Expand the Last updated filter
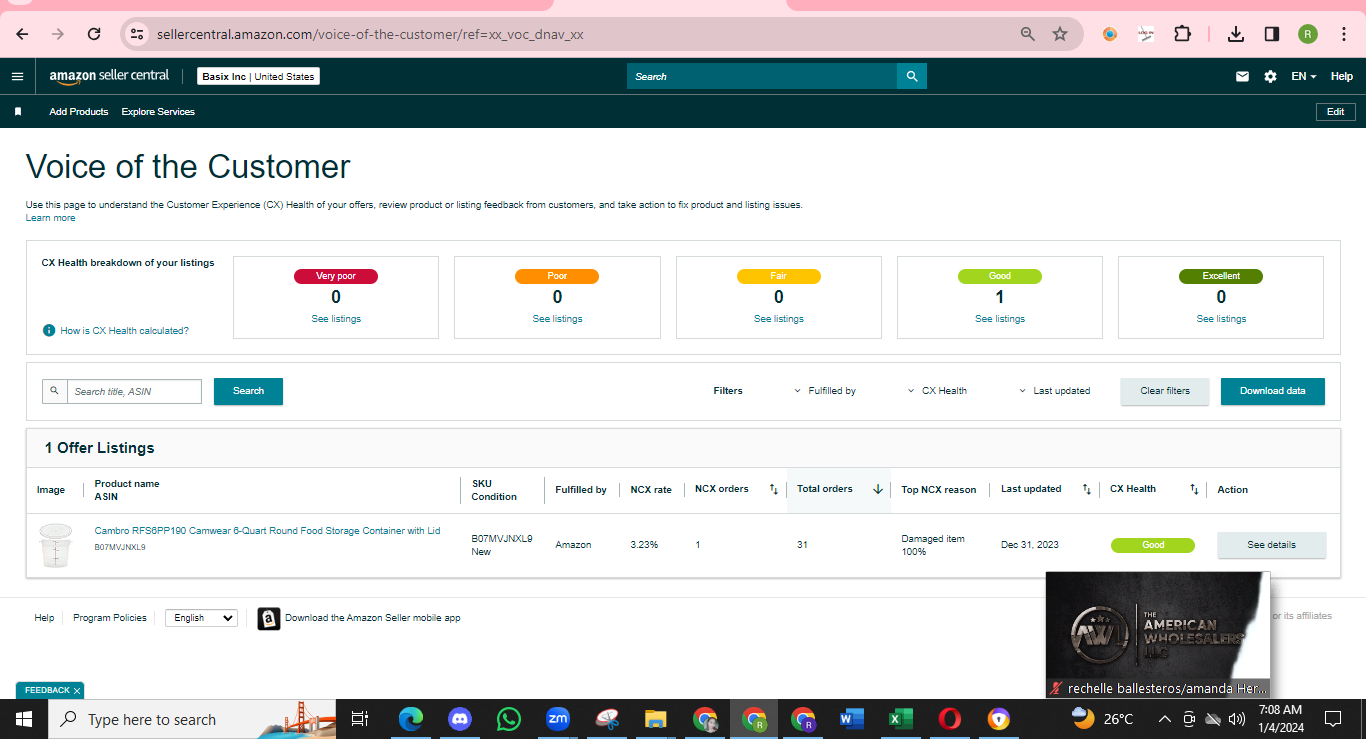The width and height of the screenshot is (1366, 739). [x=1055, y=391]
